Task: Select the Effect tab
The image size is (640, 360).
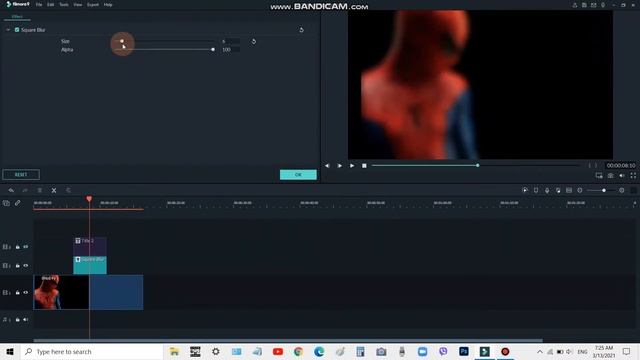Action: click(x=17, y=16)
